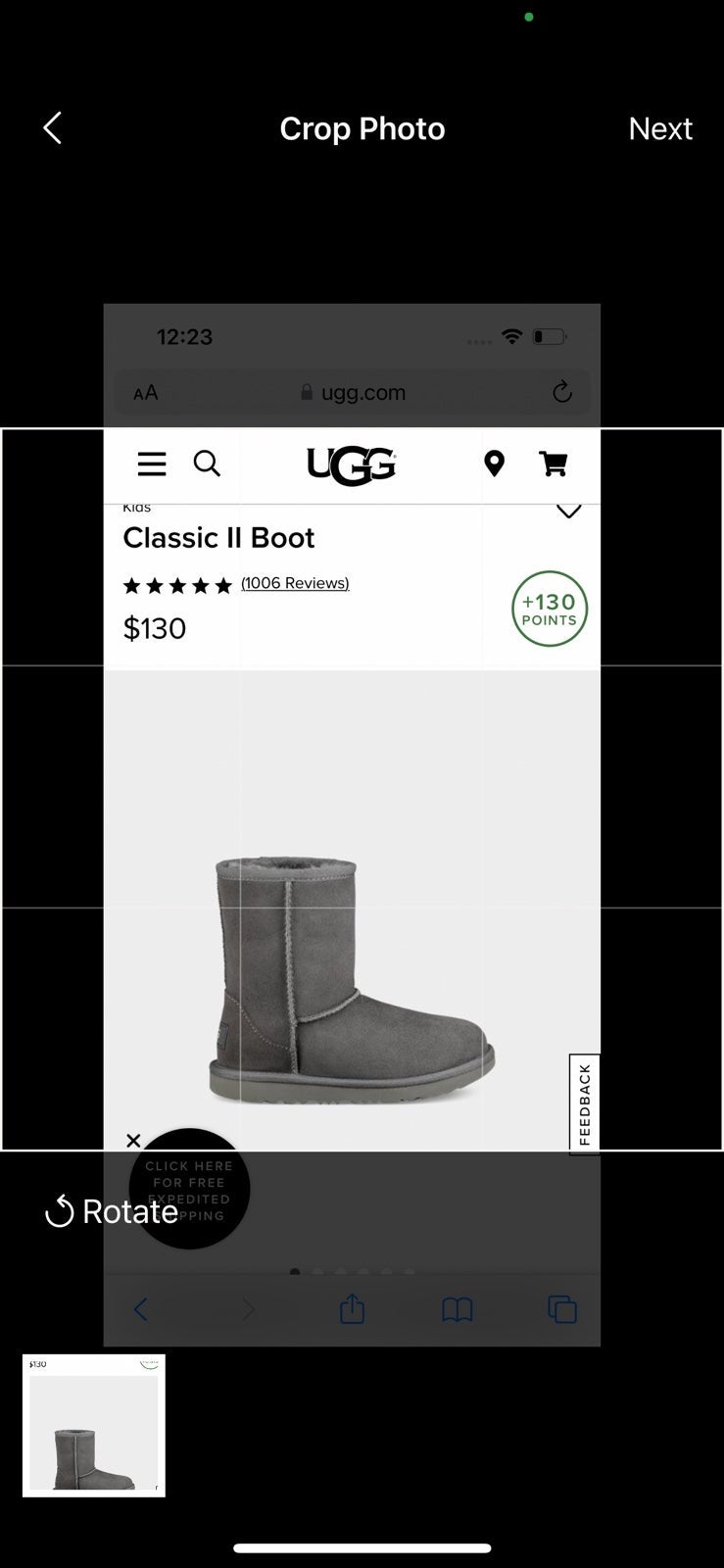Open the UGG hamburger menu

[x=152, y=464]
